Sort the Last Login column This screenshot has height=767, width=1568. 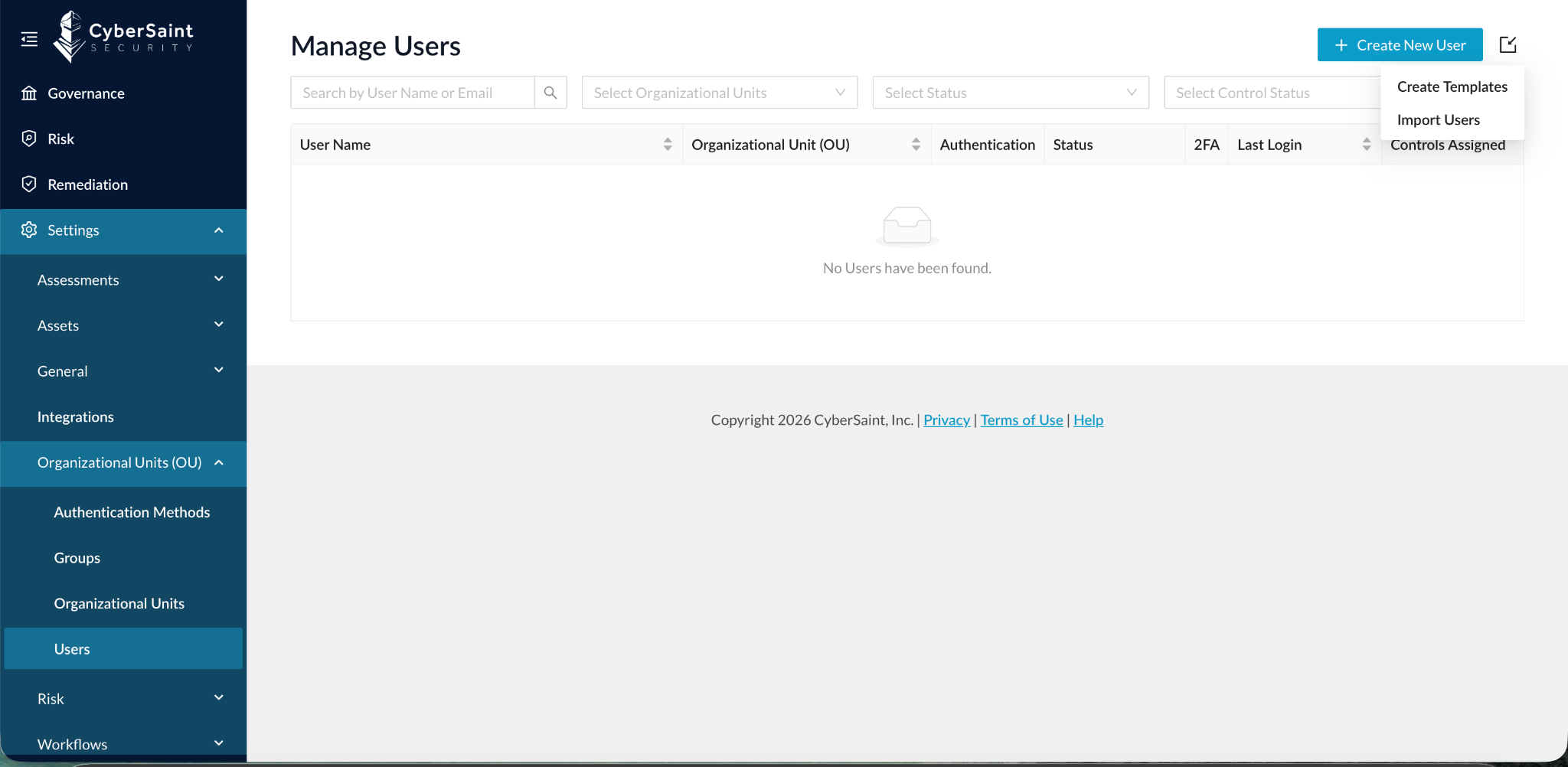[1367, 145]
